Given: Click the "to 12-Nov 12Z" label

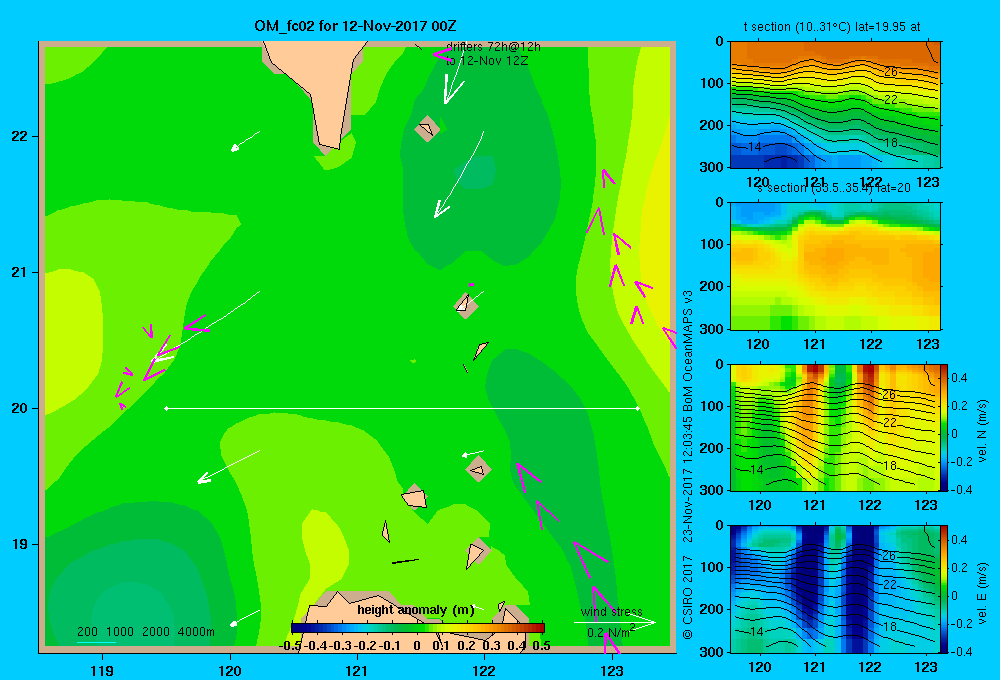Looking at the screenshot, I should tap(487, 61).
